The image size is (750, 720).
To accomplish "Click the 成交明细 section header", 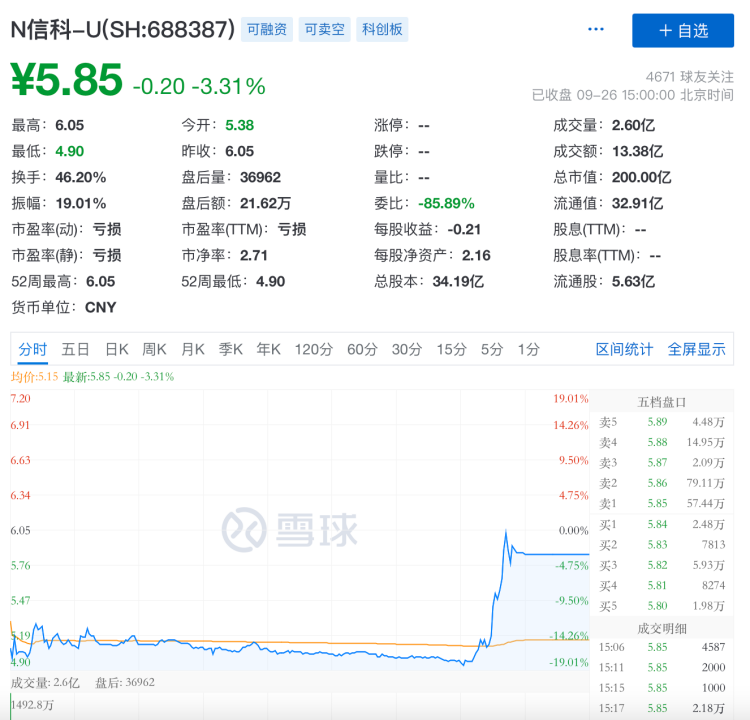I will coord(662,628).
